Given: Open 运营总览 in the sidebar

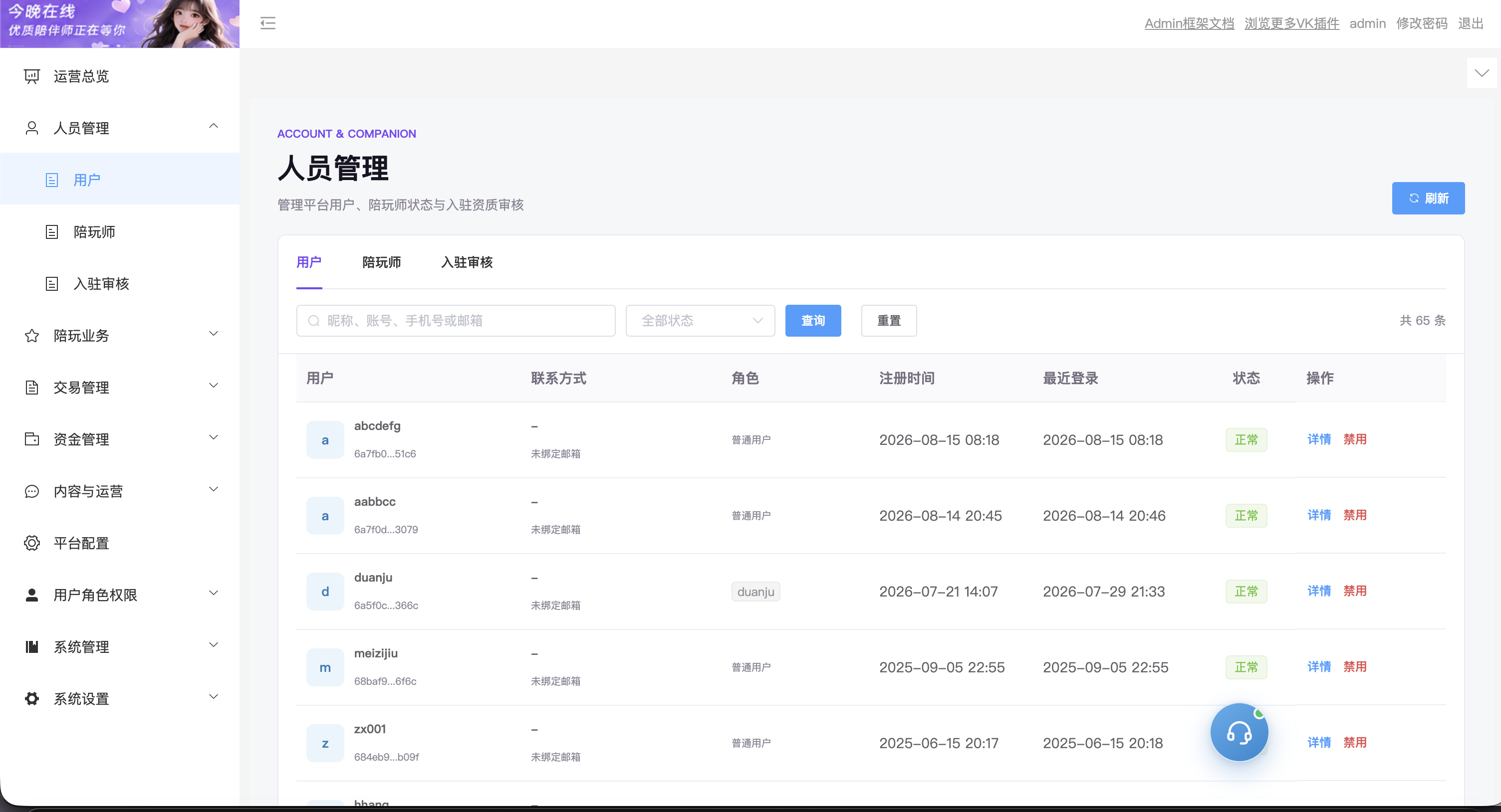Looking at the screenshot, I should 119,76.
